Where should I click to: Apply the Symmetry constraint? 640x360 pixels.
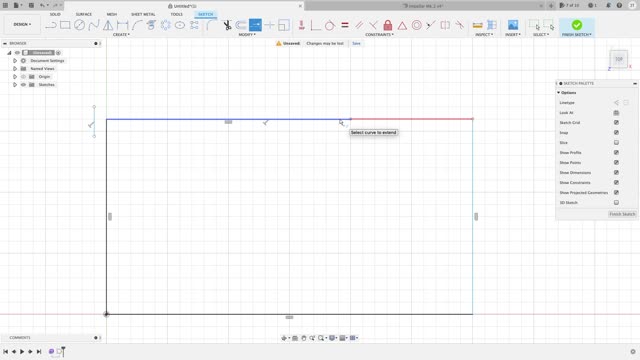pos(445,25)
